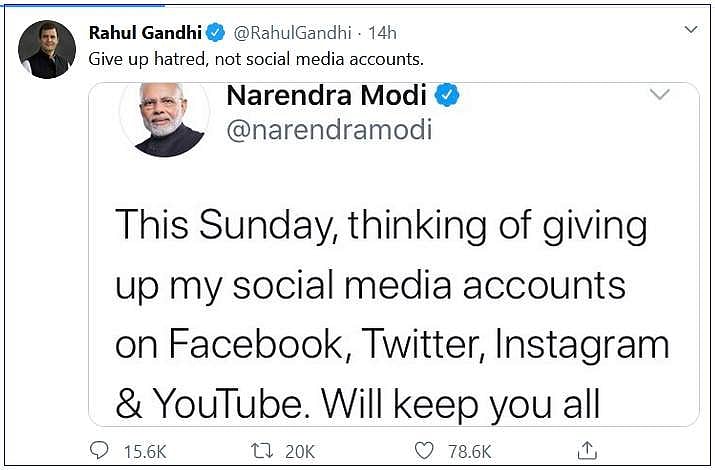Open Rahul Gandhi's profile picture
Screen dimensions: 715x470
[47, 49]
